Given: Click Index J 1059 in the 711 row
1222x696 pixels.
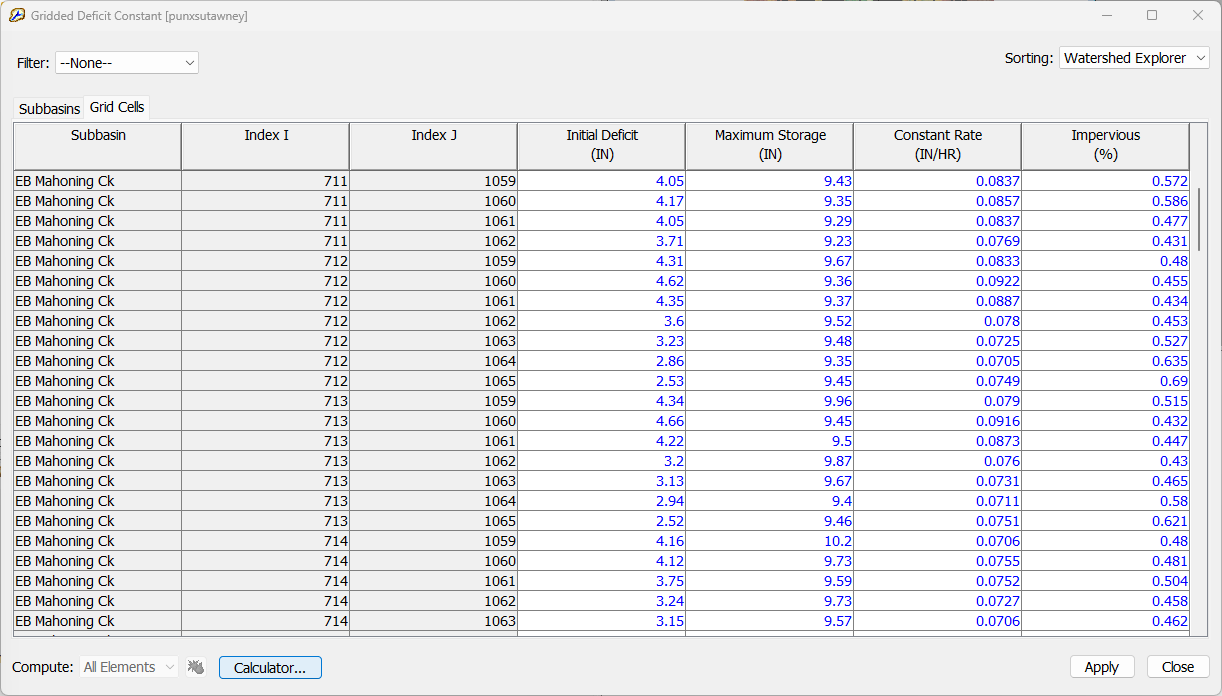Looking at the screenshot, I should tap(434, 181).
